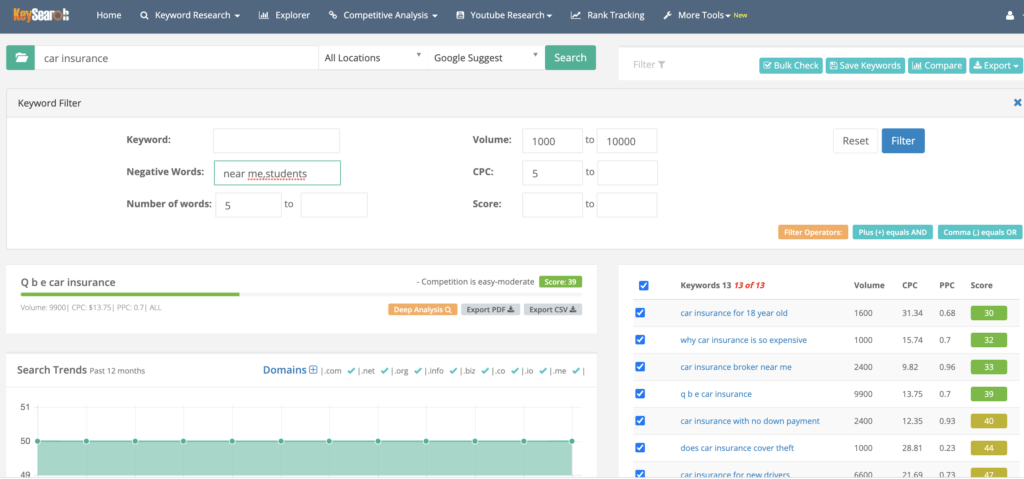Open keyword link 'car insurance broker near me'
Image resolution: width=1024 pixels, height=479 pixels.
click(x=735, y=367)
